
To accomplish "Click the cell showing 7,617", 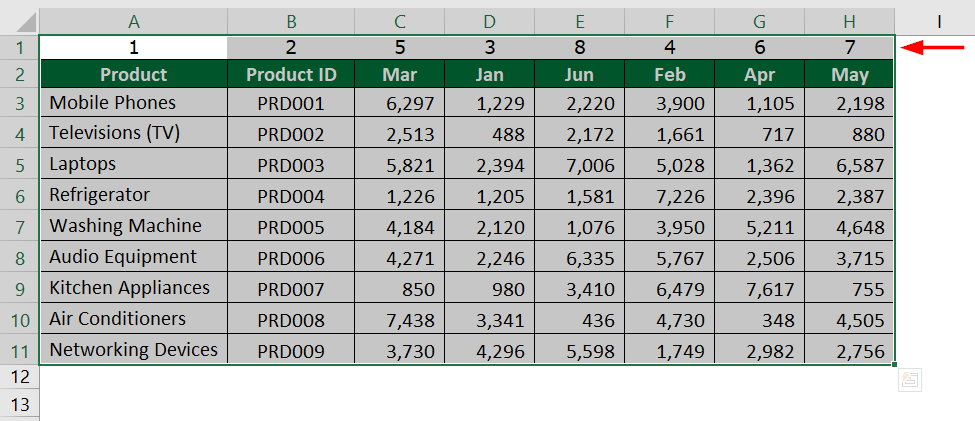I will click(759, 289).
